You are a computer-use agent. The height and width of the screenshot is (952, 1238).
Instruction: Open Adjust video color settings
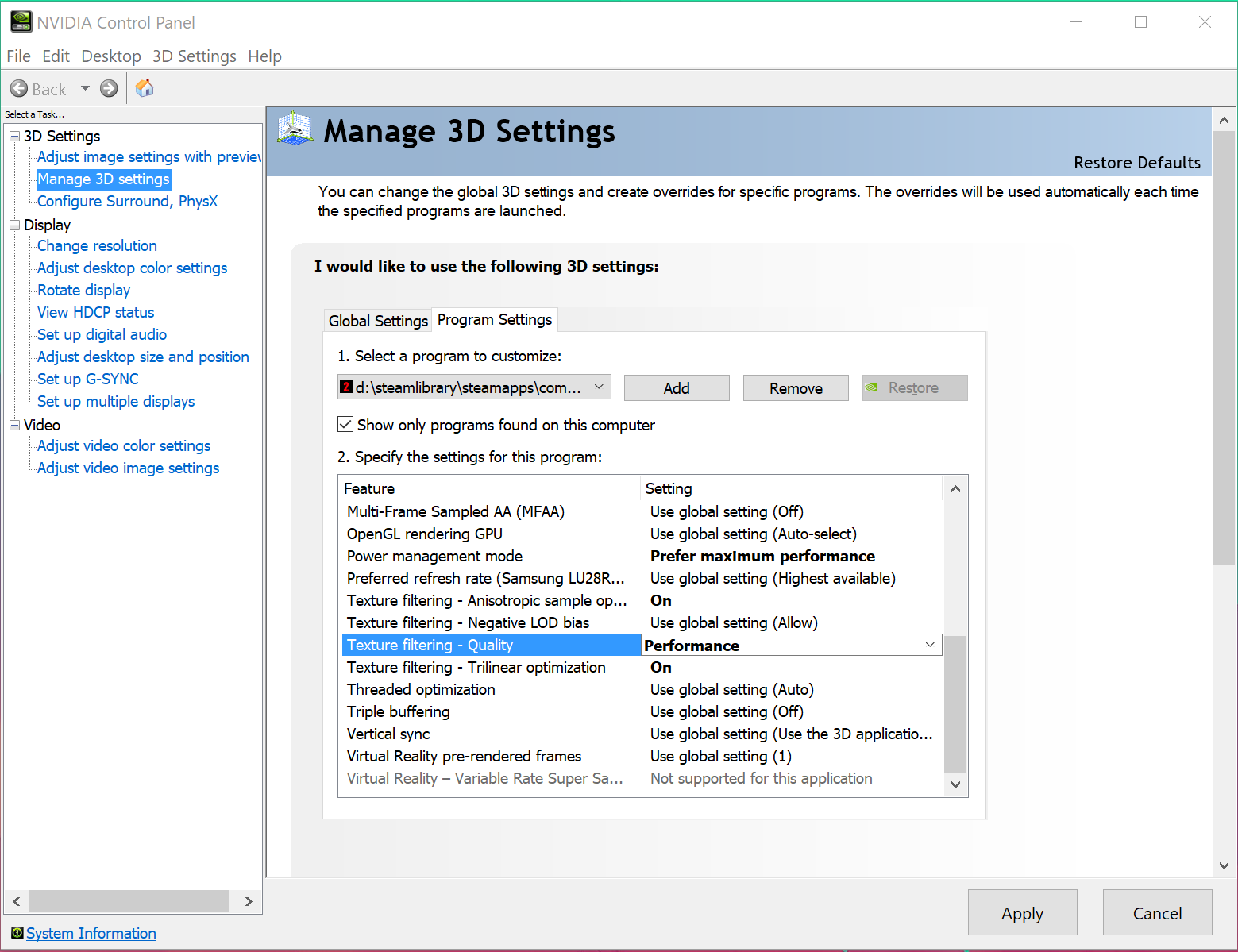124,445
